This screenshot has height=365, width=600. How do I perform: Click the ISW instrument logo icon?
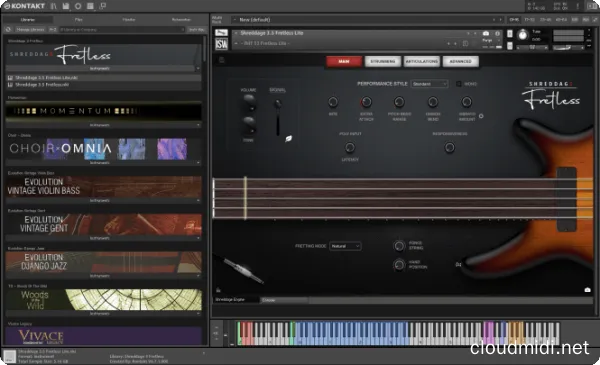coord(222,44)
